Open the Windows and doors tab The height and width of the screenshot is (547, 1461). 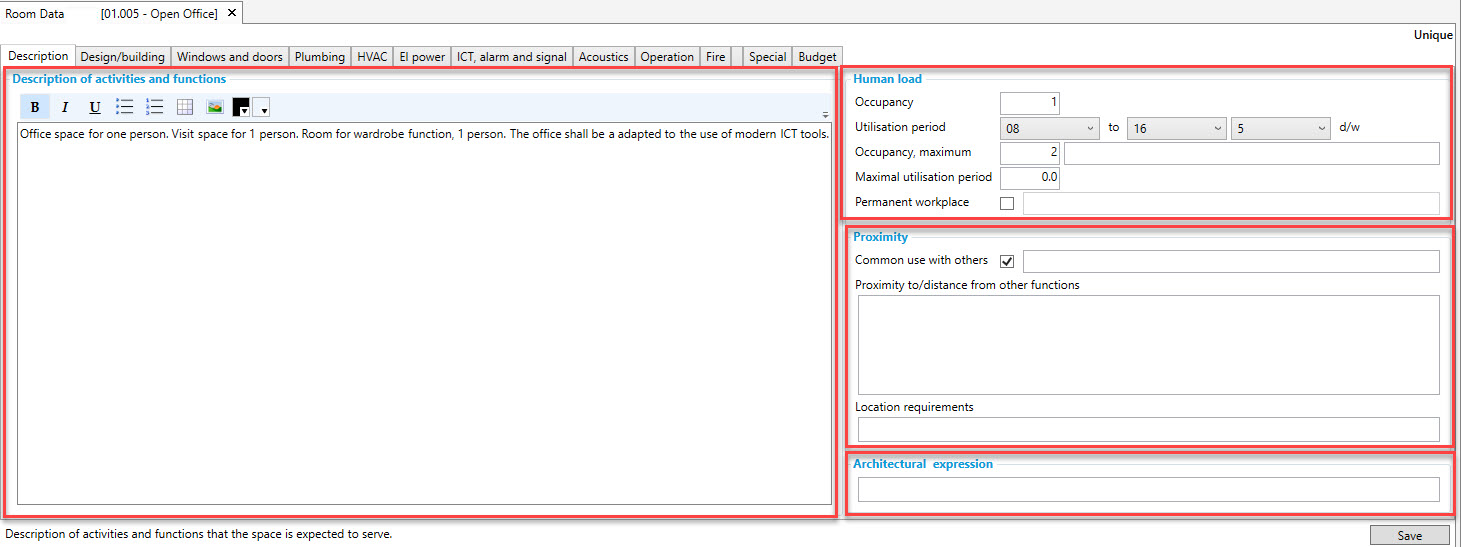230,57
